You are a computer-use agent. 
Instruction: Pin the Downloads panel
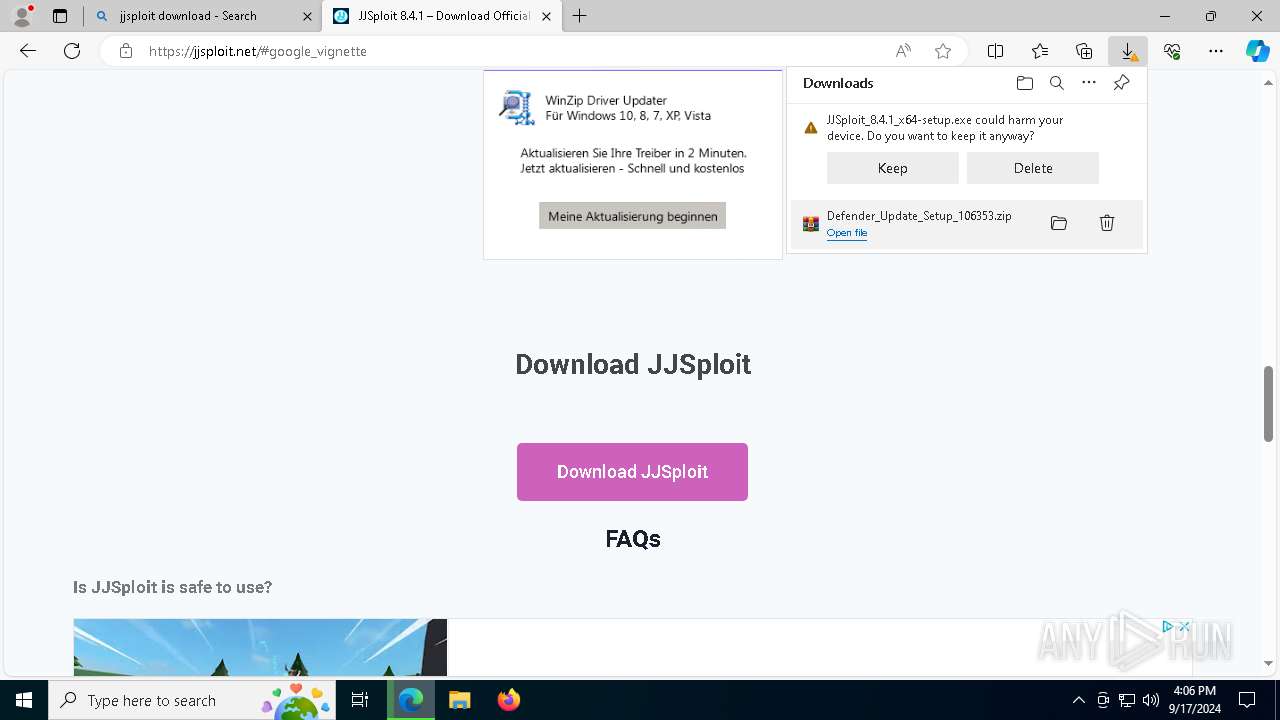click(1122, 83)
